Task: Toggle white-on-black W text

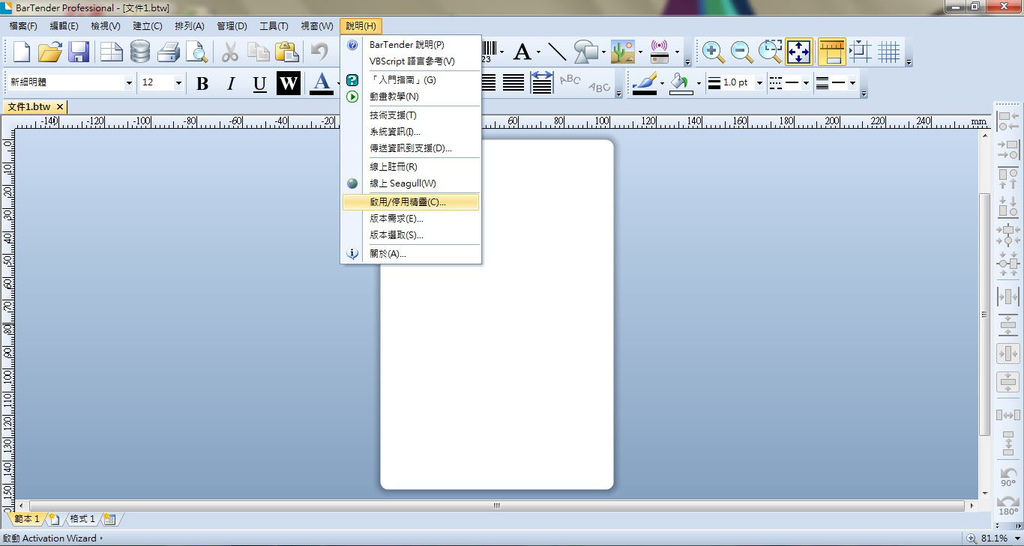Action: coord(288,83)
